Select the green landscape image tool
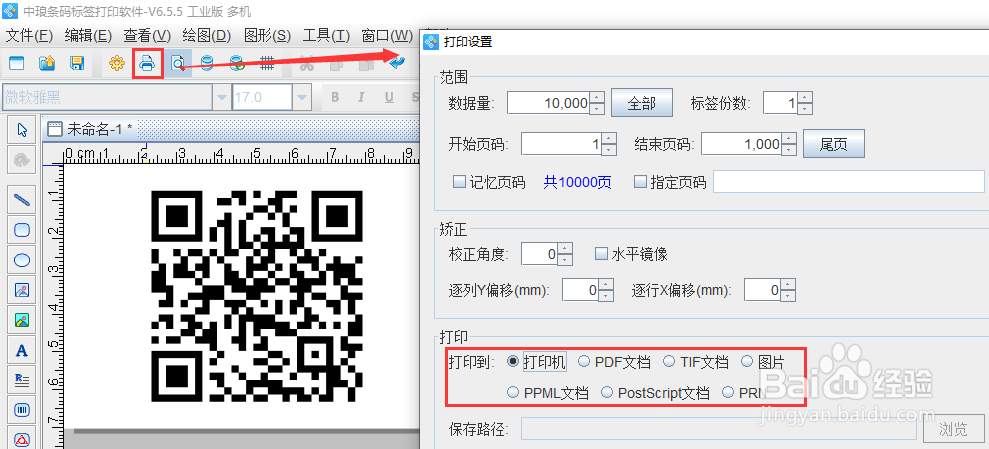The height and width of the screenshot is (449, 989). 22,320
